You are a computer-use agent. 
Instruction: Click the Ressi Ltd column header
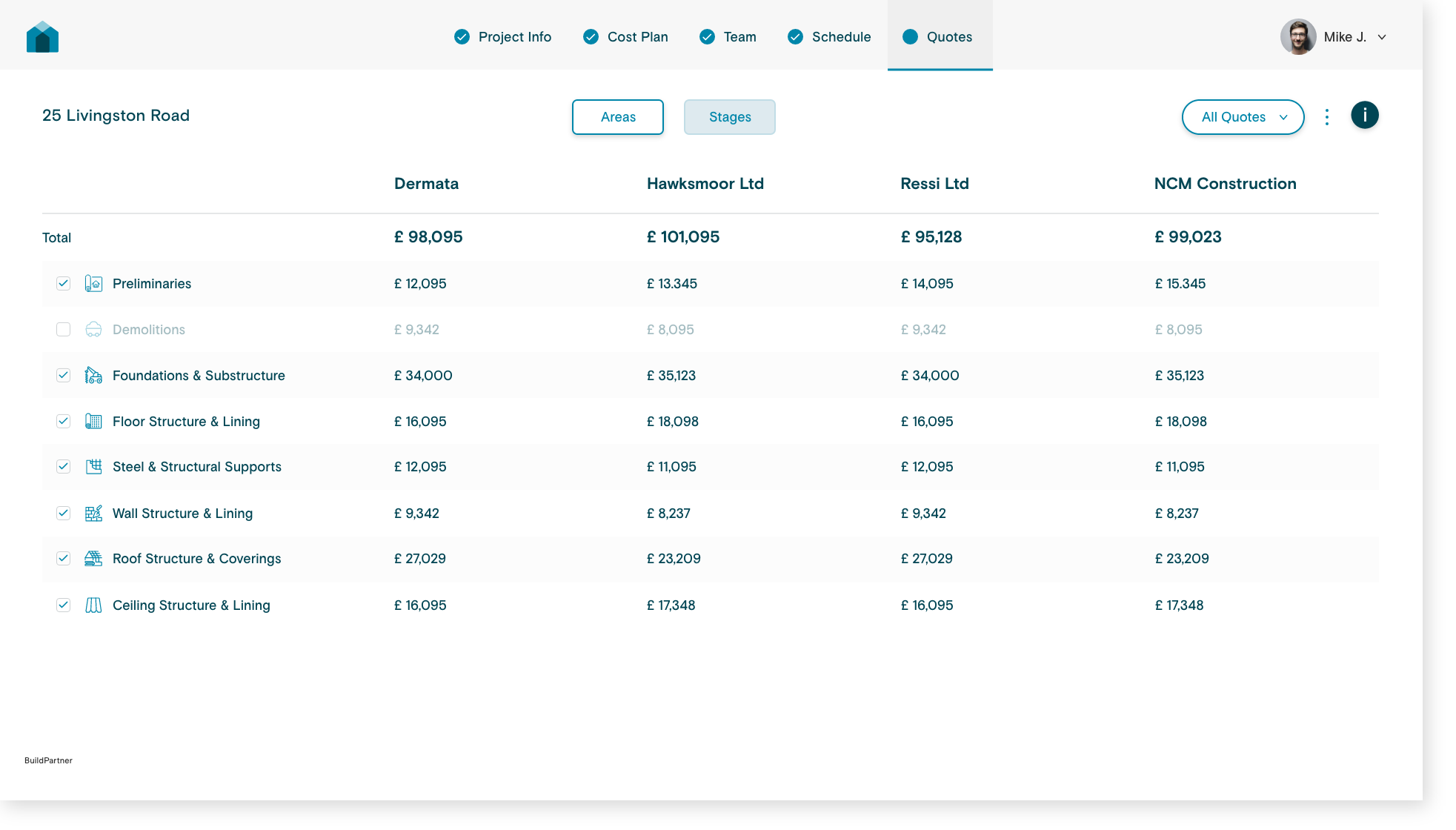pos(934,184)
